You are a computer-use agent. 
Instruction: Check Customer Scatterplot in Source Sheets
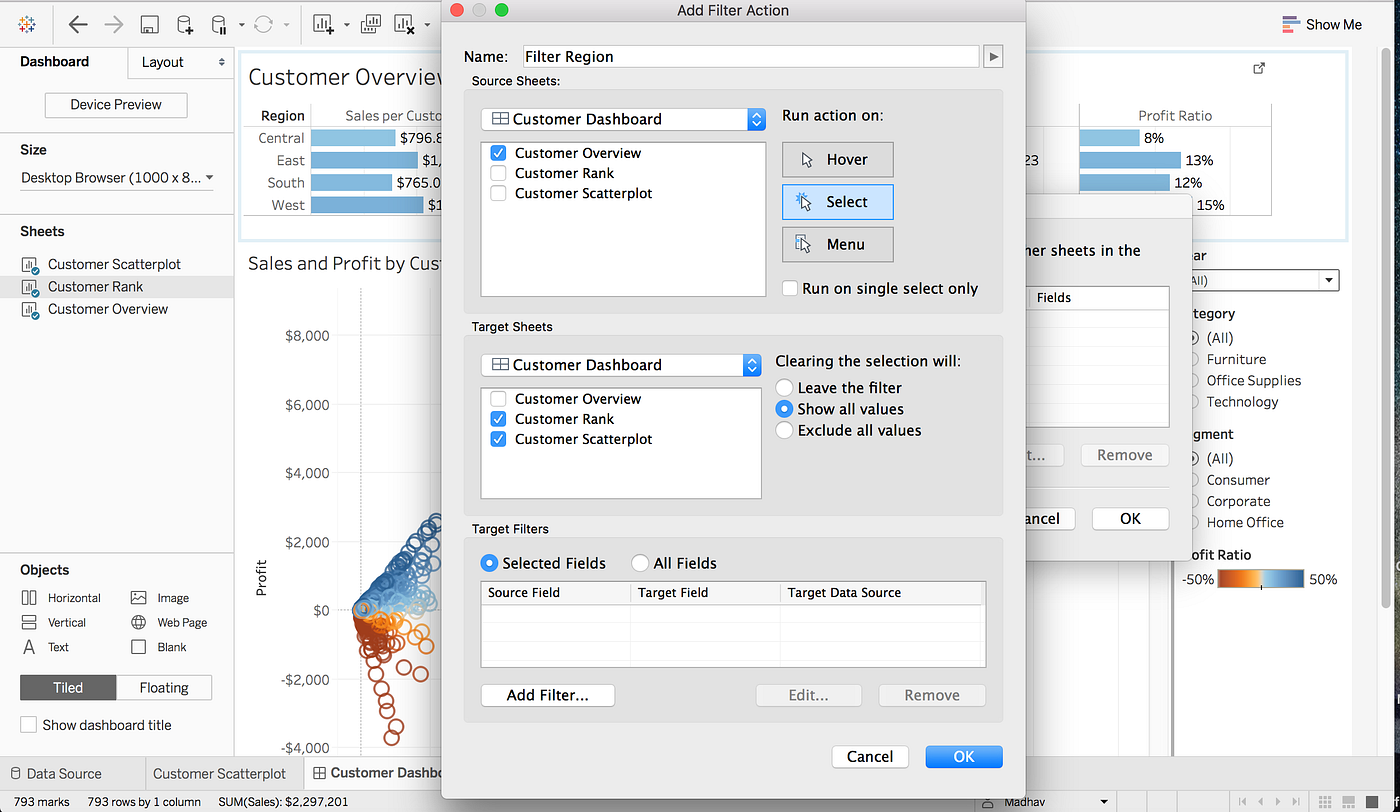click(498, 193)
